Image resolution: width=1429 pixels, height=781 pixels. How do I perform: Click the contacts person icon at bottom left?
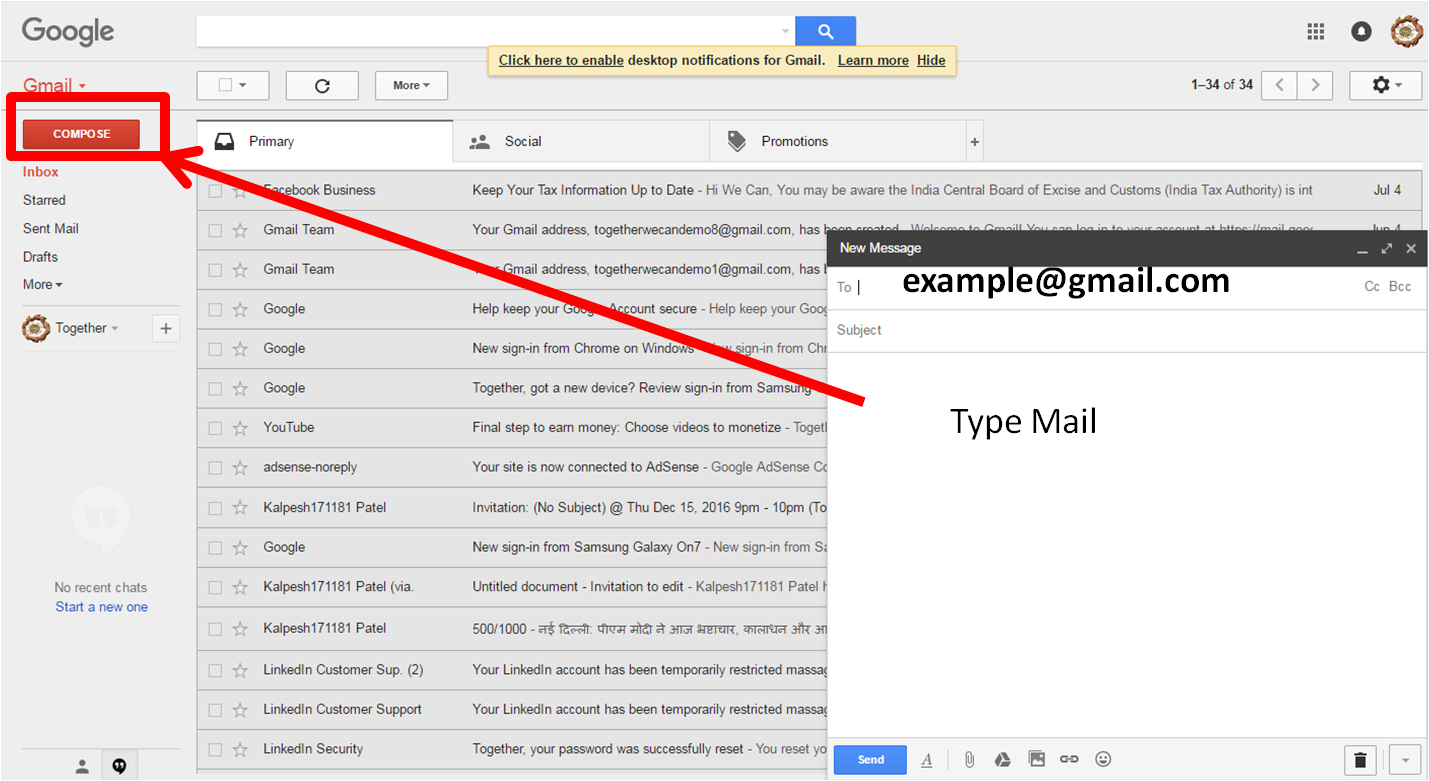pyautogui.click(x=82, y=767)
